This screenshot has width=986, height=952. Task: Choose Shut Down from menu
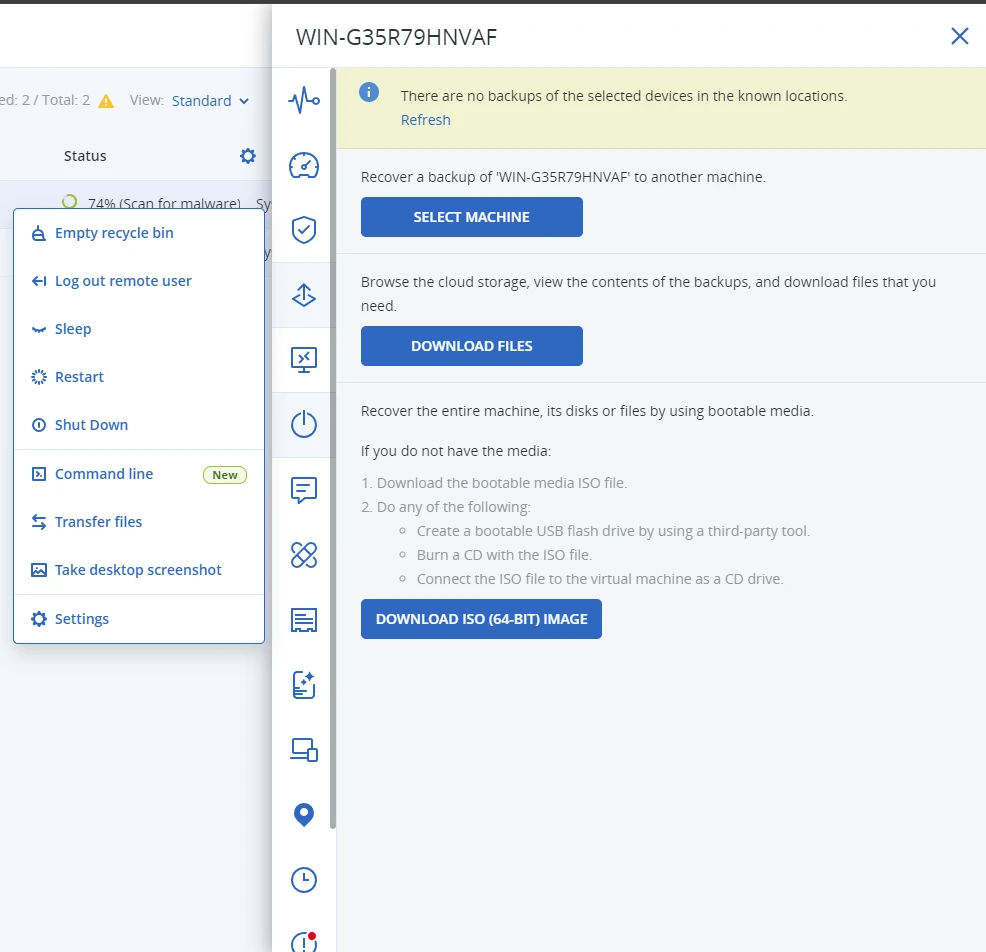(138, 425)
